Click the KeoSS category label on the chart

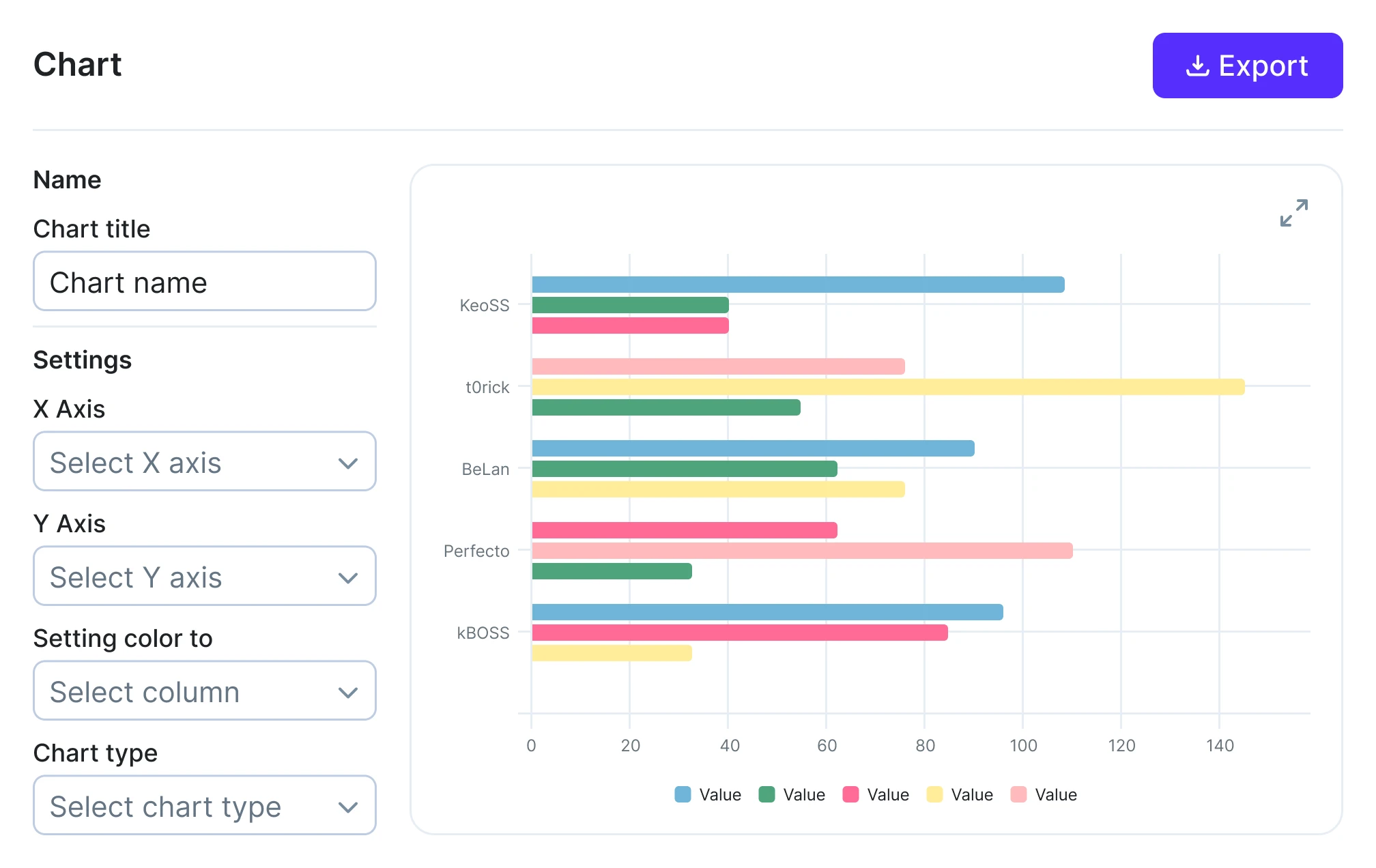(x=485, y=306)
